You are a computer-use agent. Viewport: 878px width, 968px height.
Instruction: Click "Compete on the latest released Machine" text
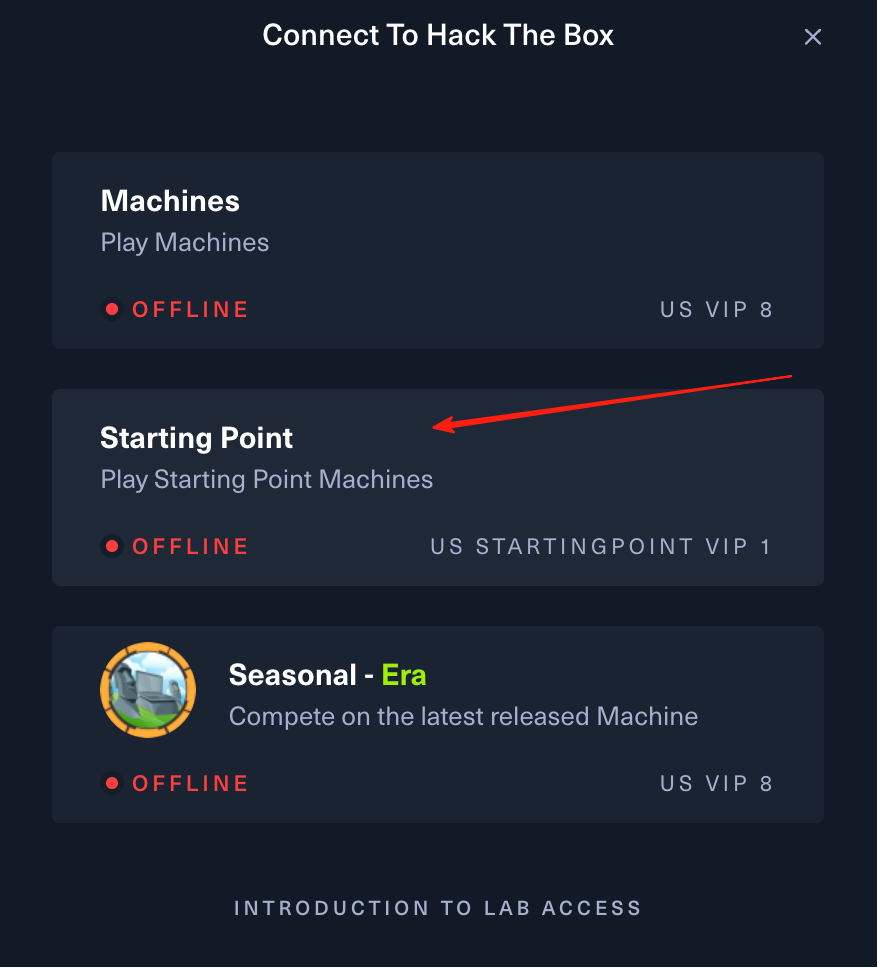click(x=463, y=716)
